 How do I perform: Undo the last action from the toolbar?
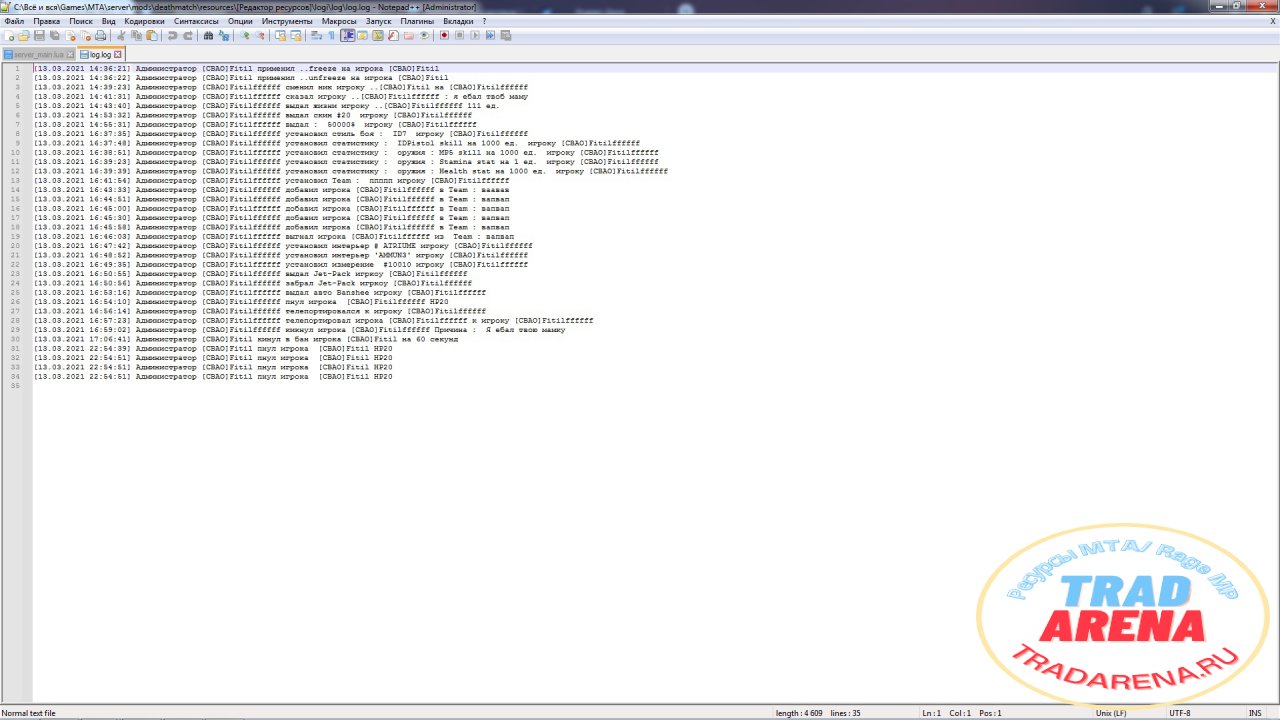(x=172, y=35)
